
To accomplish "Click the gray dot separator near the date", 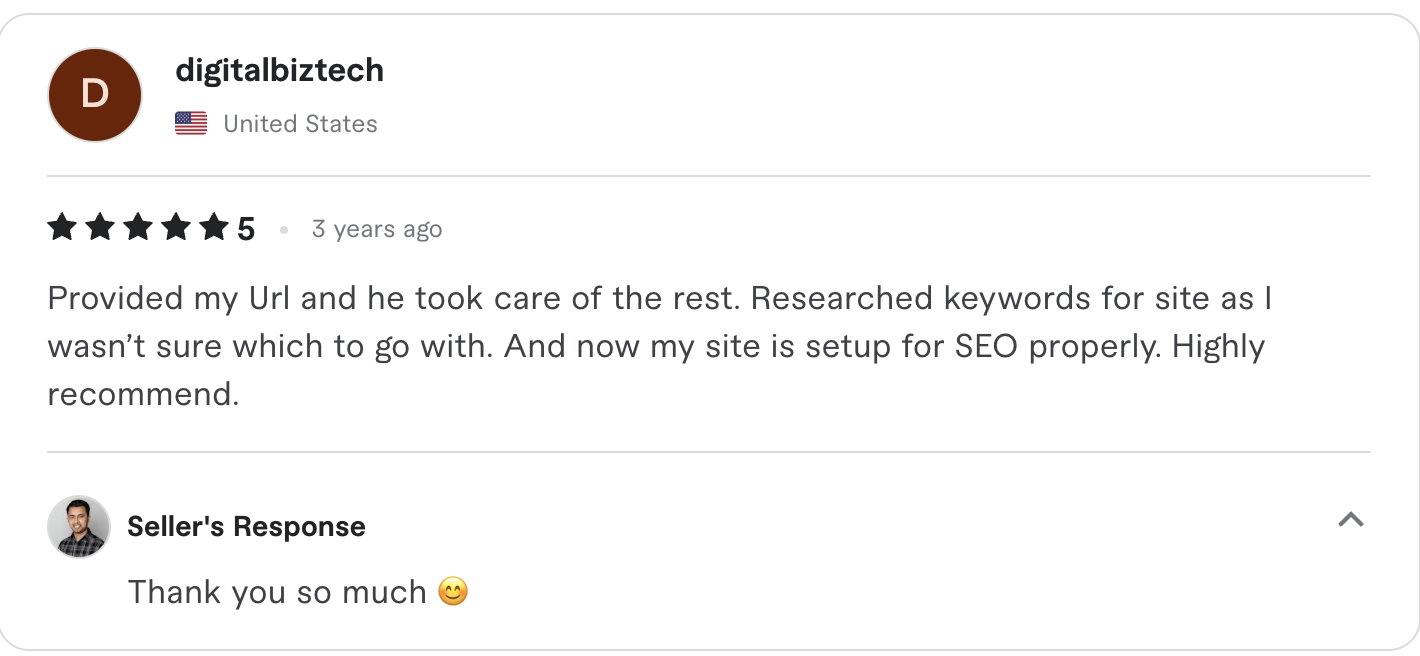I will 283,230.
